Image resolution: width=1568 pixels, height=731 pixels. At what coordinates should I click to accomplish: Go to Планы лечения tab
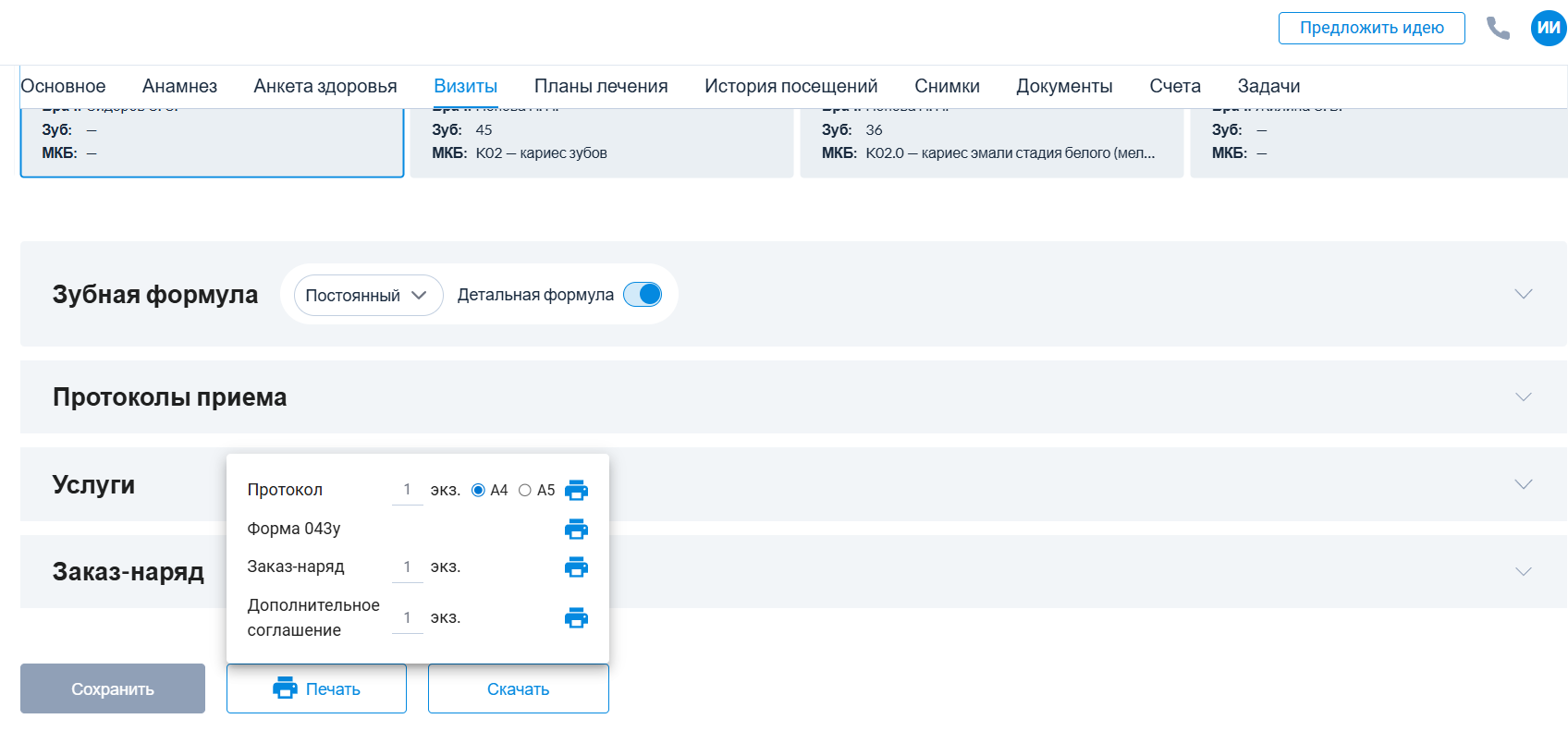601,86
